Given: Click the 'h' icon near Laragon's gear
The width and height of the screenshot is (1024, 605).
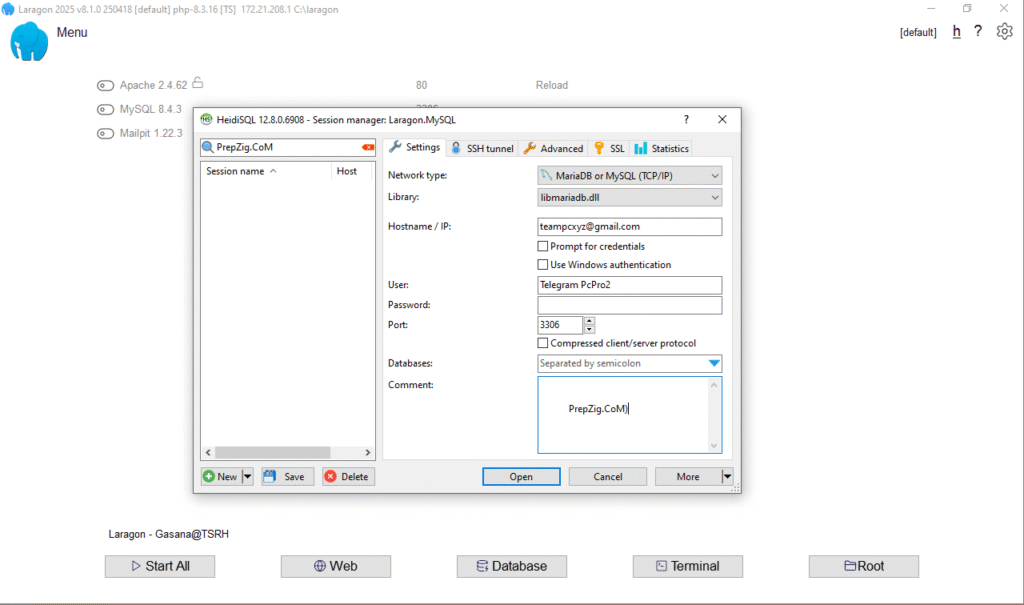Looking at the screenshot, I should [956, 31].
